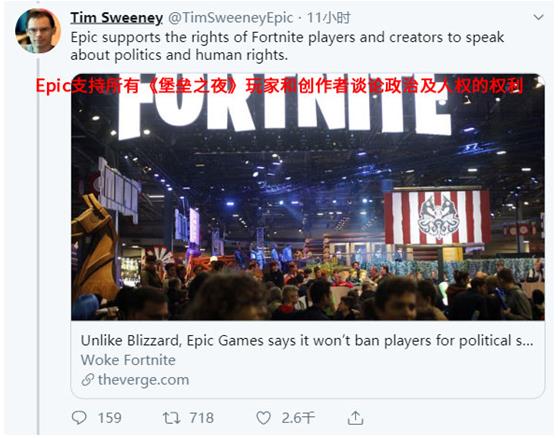Screen dimensions: 558x438
Task: View the 159 replies count
Action: click(x=110, y=418)
